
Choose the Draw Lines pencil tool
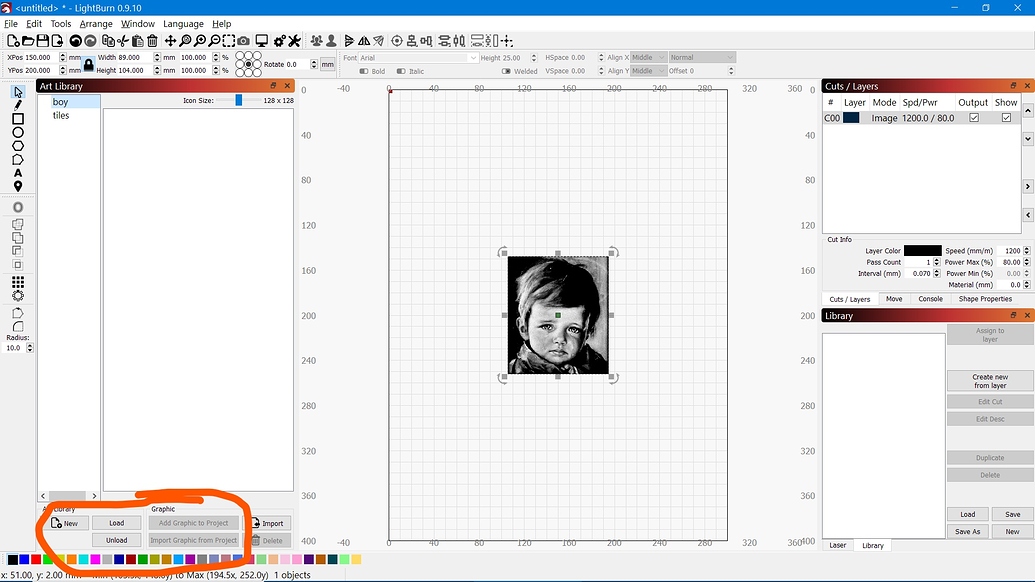point(18,105)
